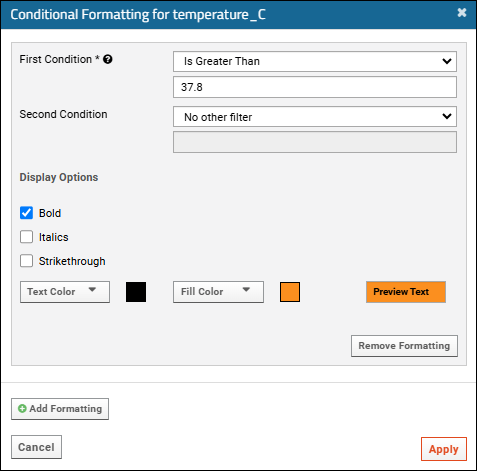The image size is (477, 471).
Task: Uncheck the Bold checkbox
Action: (26, 213)
